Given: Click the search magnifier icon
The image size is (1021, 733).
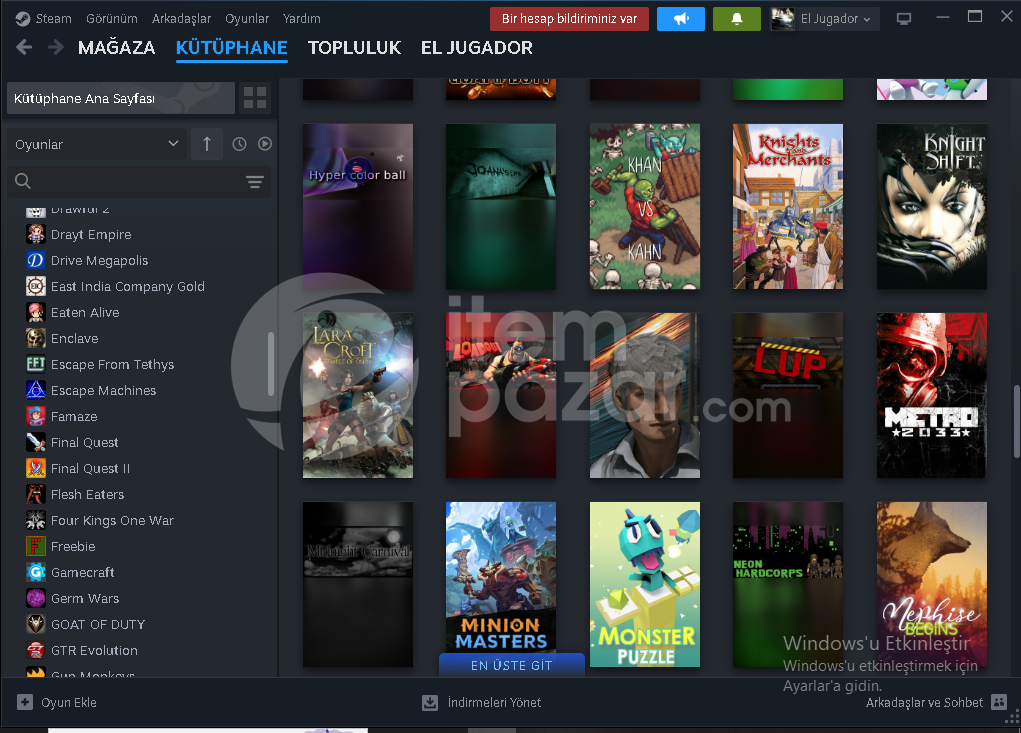Looking at the screenshot, I should (x=23, y=181).
